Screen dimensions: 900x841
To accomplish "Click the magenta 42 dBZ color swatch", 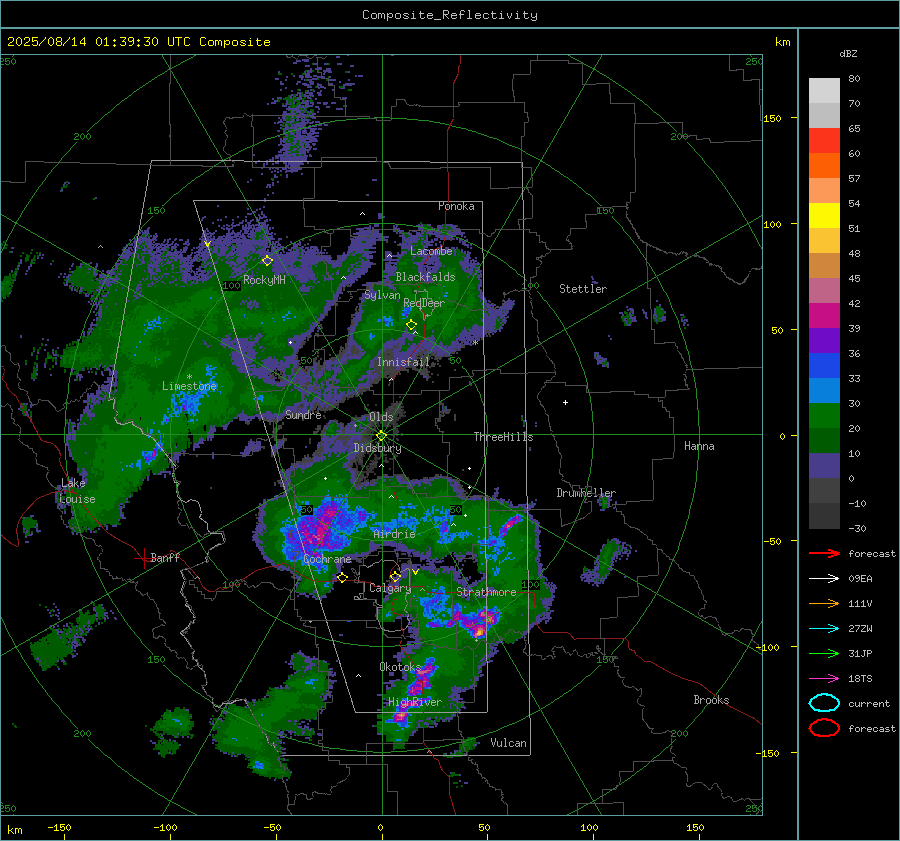I will click(824, 316).
